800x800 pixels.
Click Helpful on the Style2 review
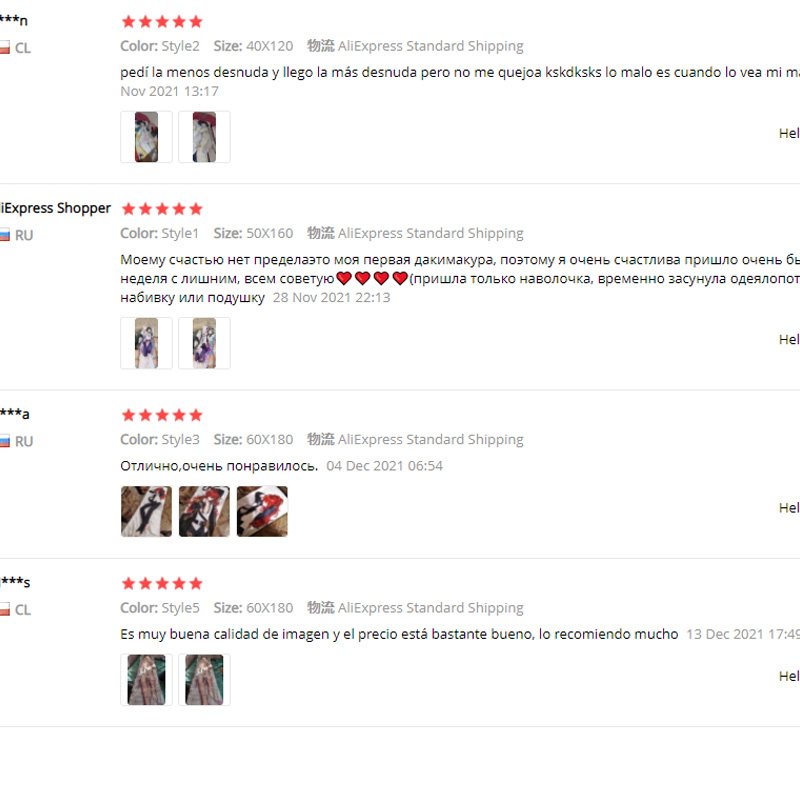pyautogui.click(x=789, y=133)
